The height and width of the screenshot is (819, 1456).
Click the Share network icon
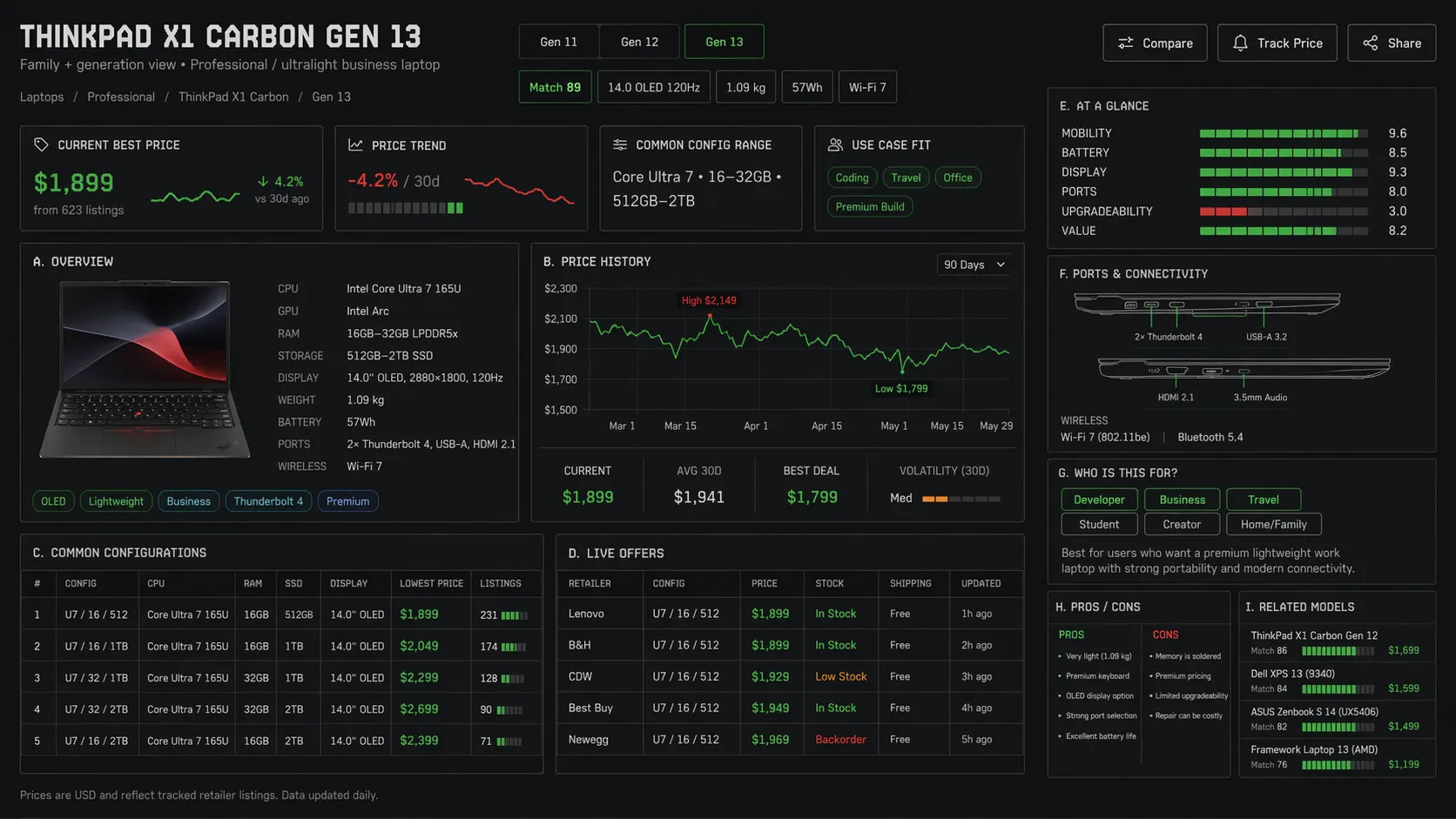1371,43
